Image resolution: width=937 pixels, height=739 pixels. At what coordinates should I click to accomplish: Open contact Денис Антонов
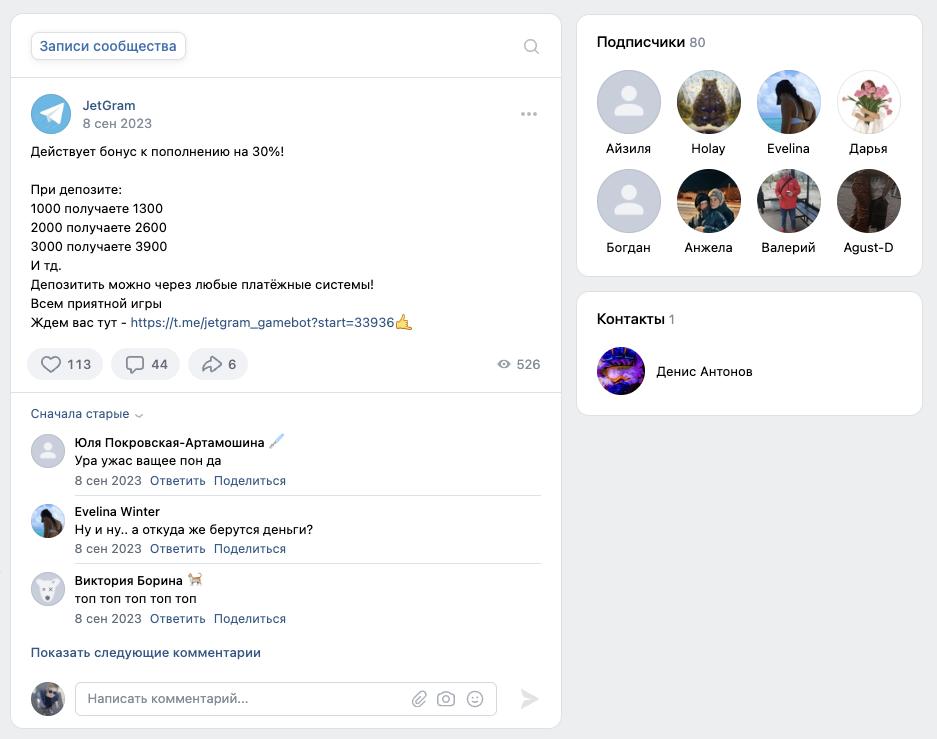tap(703, 371)
